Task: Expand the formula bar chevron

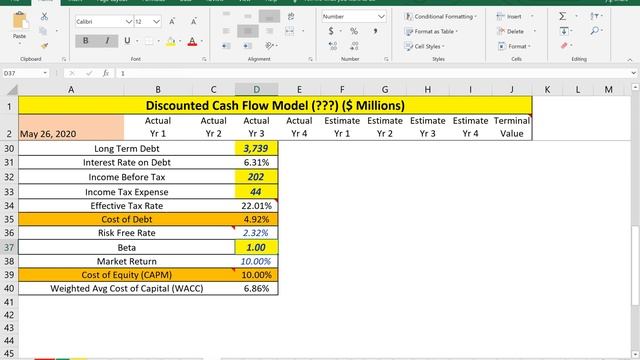Action: click(x=633, y=73)
